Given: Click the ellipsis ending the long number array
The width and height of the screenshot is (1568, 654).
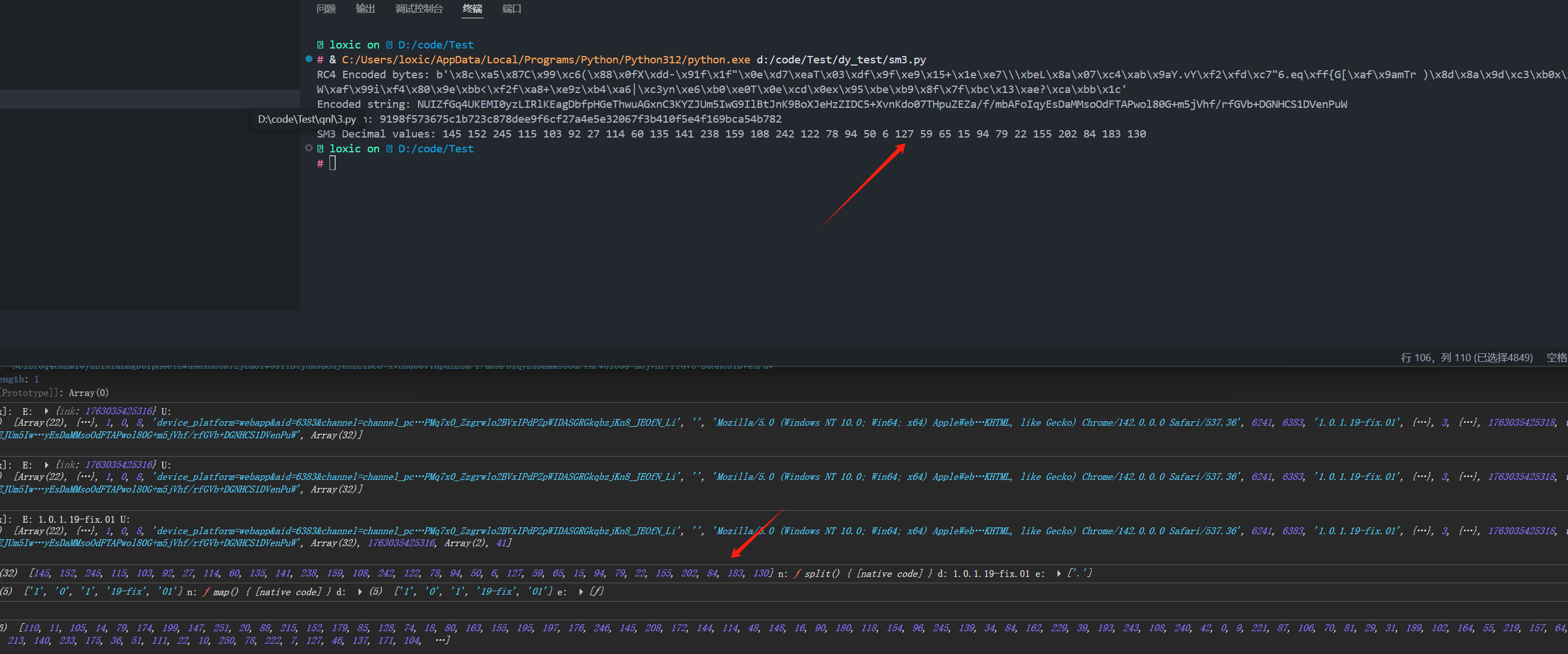Looking at the screenshot, I should [x=442, y=640].
